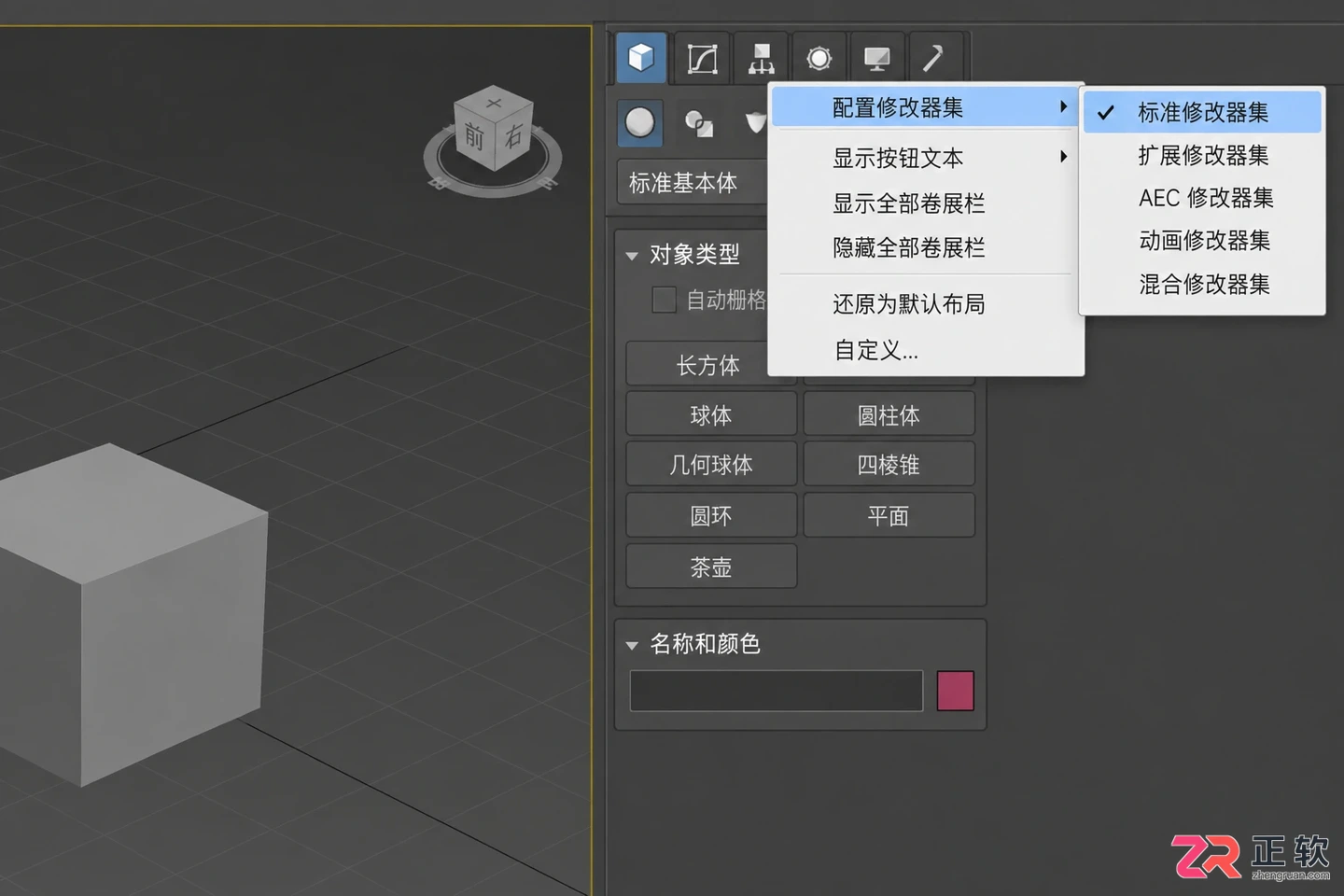Click the ViewCube 前 (front) face

[474, 138]
